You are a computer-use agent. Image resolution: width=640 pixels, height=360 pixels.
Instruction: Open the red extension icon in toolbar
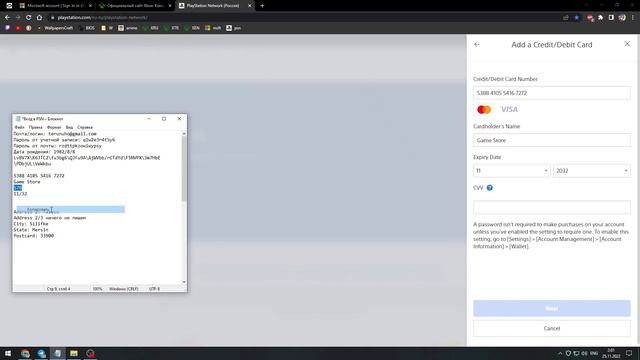590,18
